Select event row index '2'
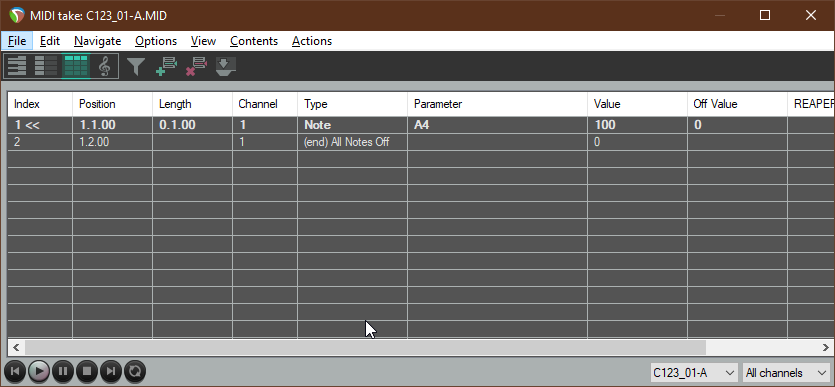 (x=40, y=142)
